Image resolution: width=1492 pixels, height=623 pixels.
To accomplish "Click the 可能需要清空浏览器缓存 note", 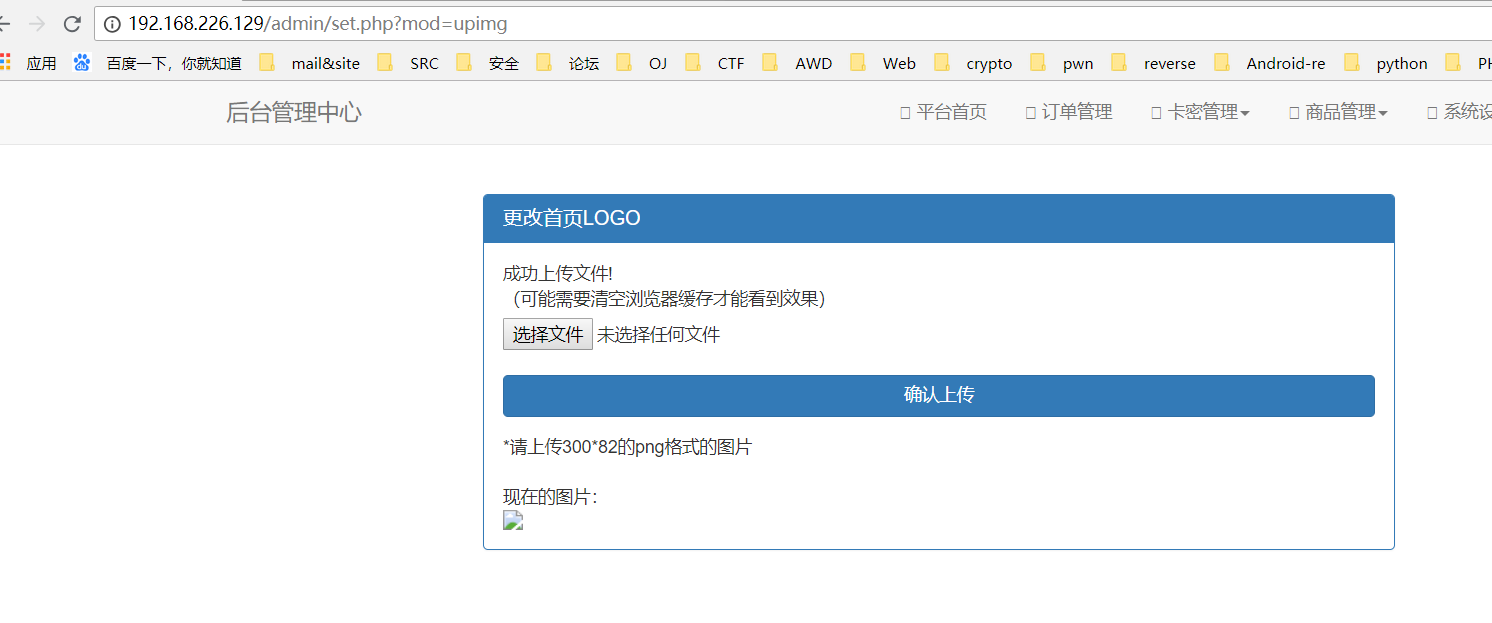I will (x=664, y=298).
